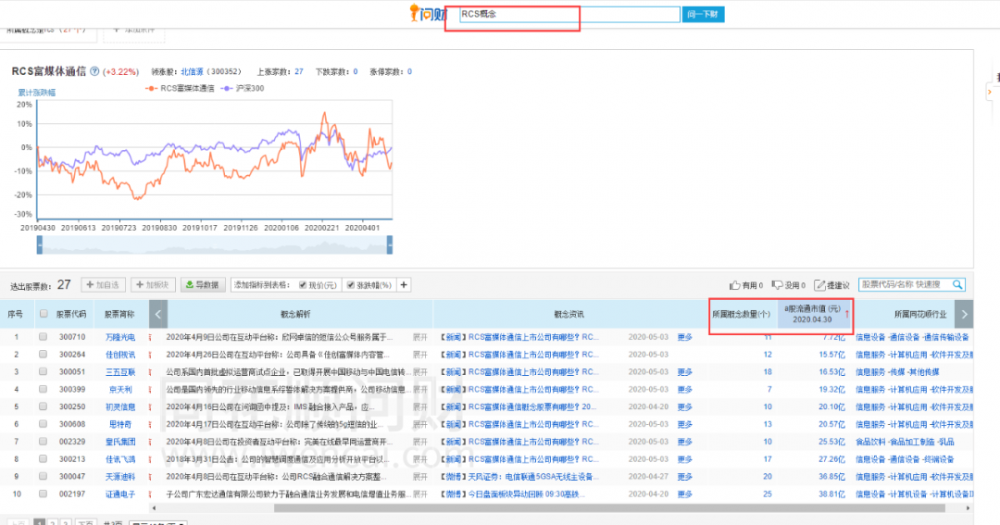Sort by 所属概念数量(个) column header
The width and height of the screenshot is (1000, 525).
pos(742,314)
